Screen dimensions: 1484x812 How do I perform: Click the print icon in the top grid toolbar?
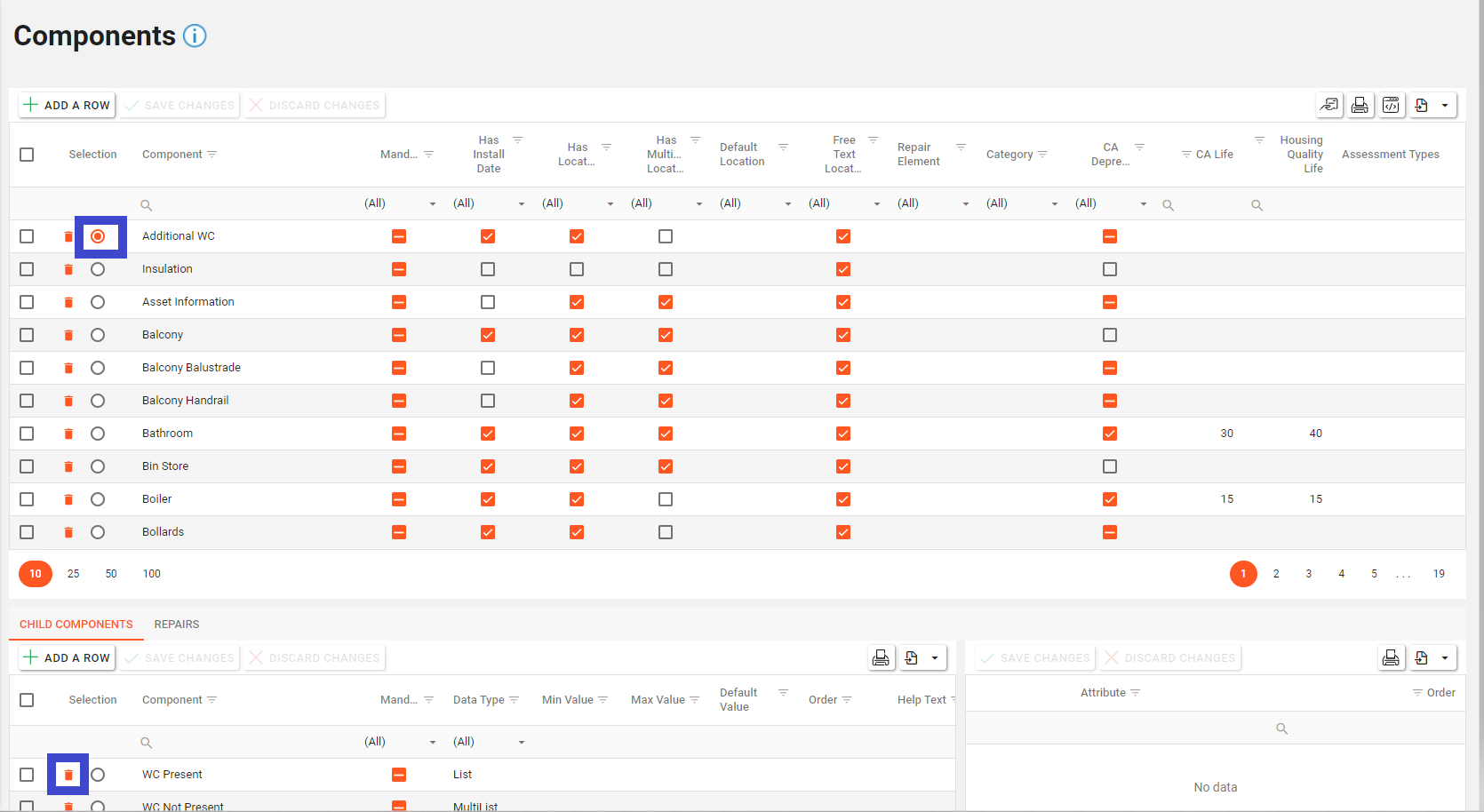pos(1360,105)
